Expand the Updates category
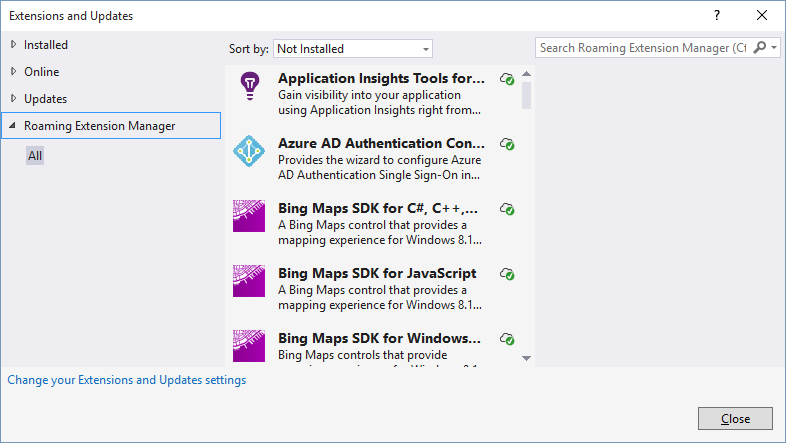The image size is (786, 443). (13, 99)
